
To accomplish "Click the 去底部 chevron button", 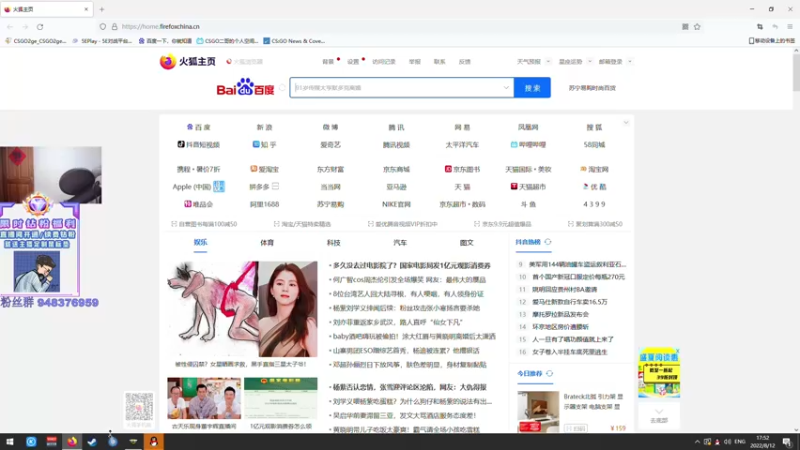I will point(659,415).
